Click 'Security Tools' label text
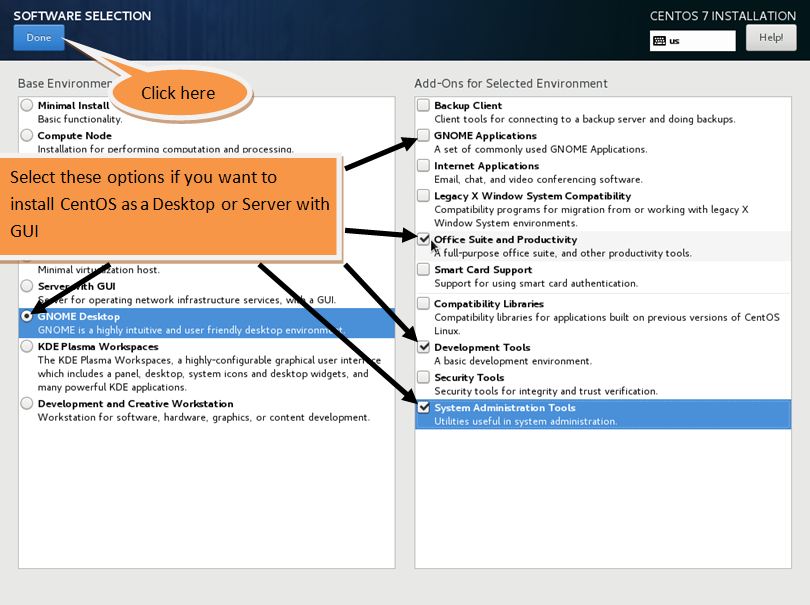 click(469, 377)
